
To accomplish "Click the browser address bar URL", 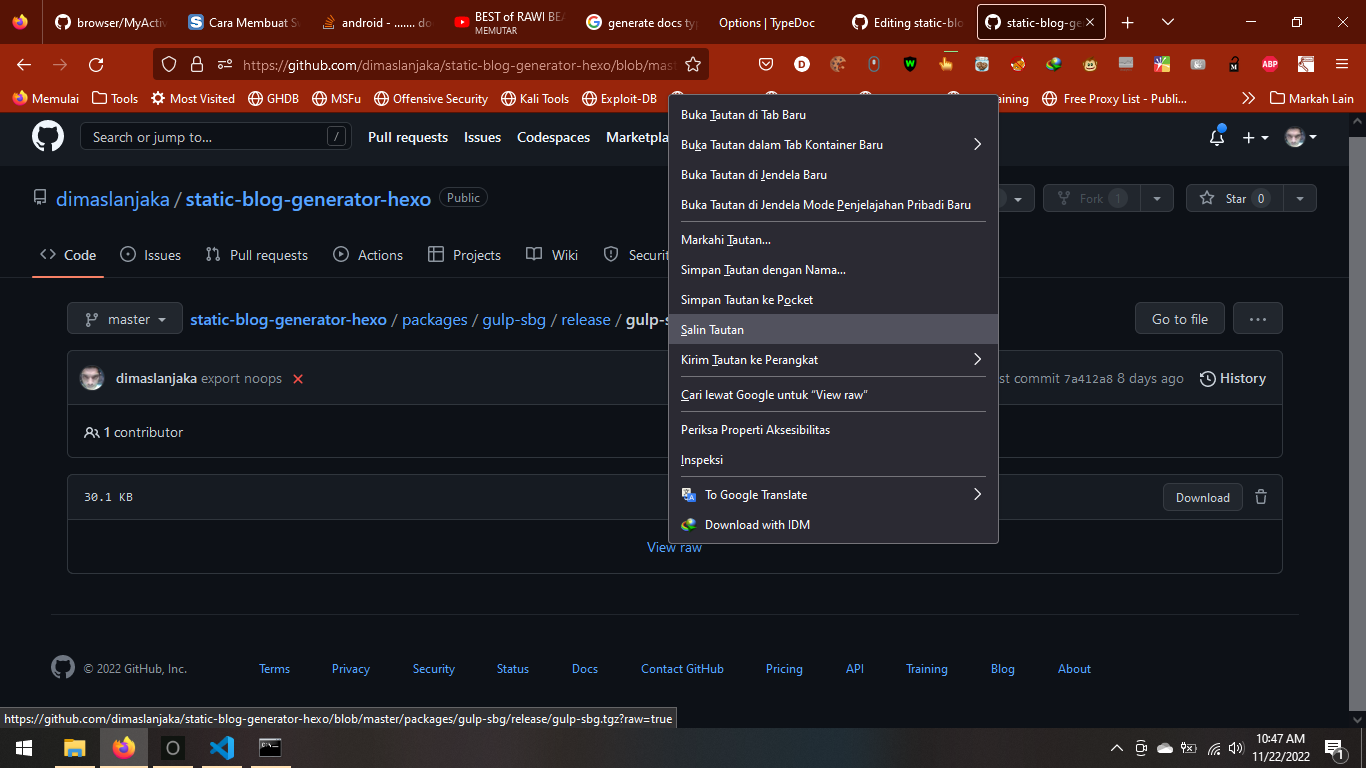I will point(459,64).
